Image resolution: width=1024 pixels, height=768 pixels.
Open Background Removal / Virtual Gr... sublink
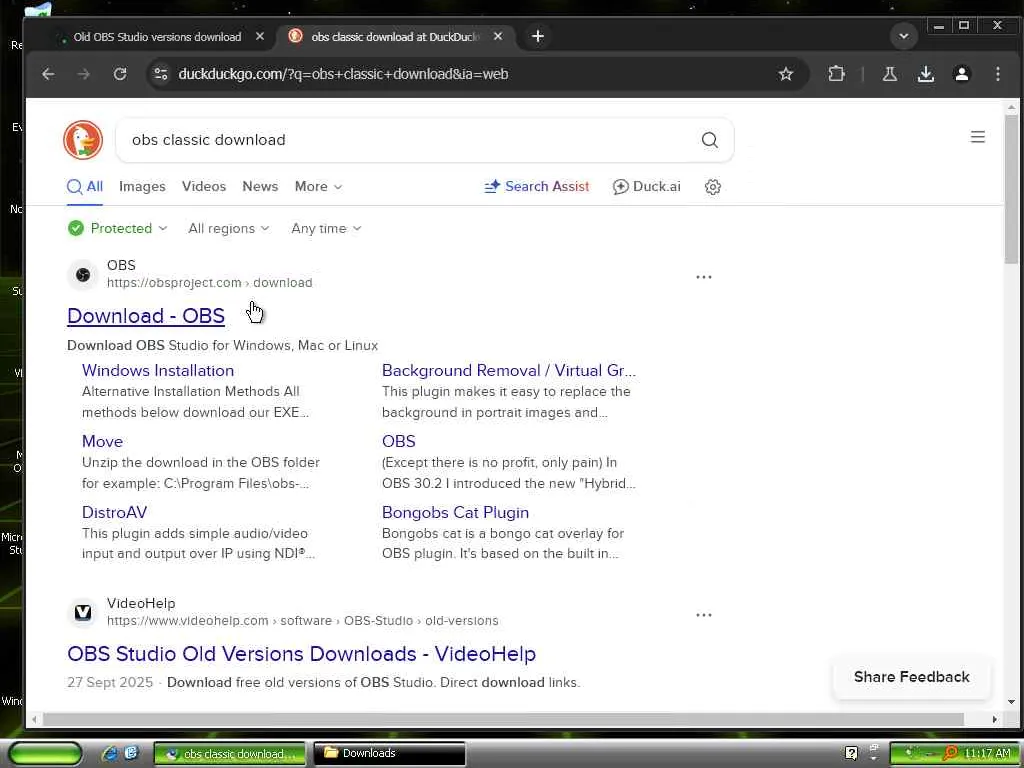pos(509,370)
